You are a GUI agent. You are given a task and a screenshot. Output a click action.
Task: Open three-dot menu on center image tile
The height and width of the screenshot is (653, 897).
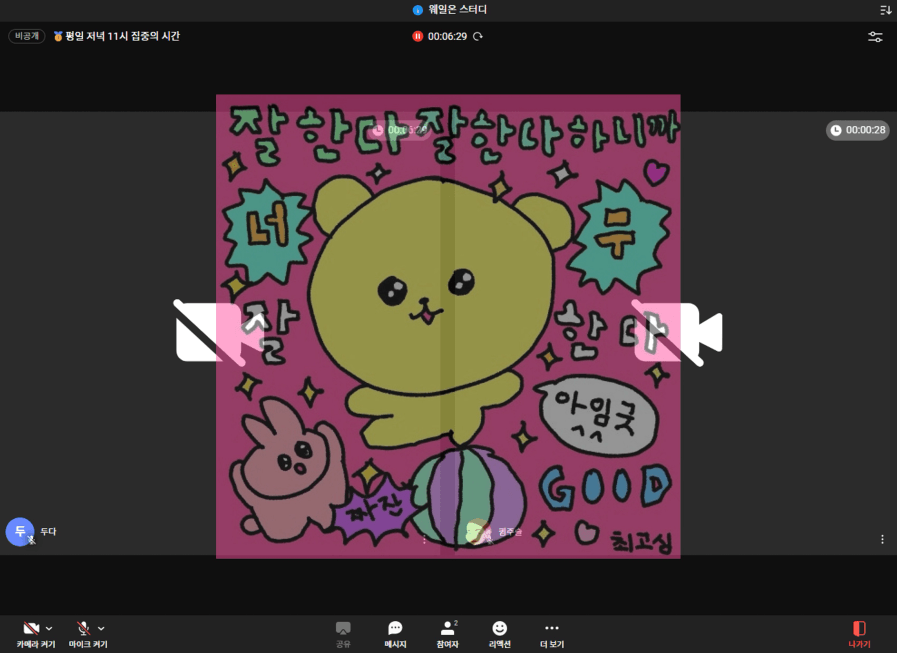pyautogui.click(x=424, y=539)
